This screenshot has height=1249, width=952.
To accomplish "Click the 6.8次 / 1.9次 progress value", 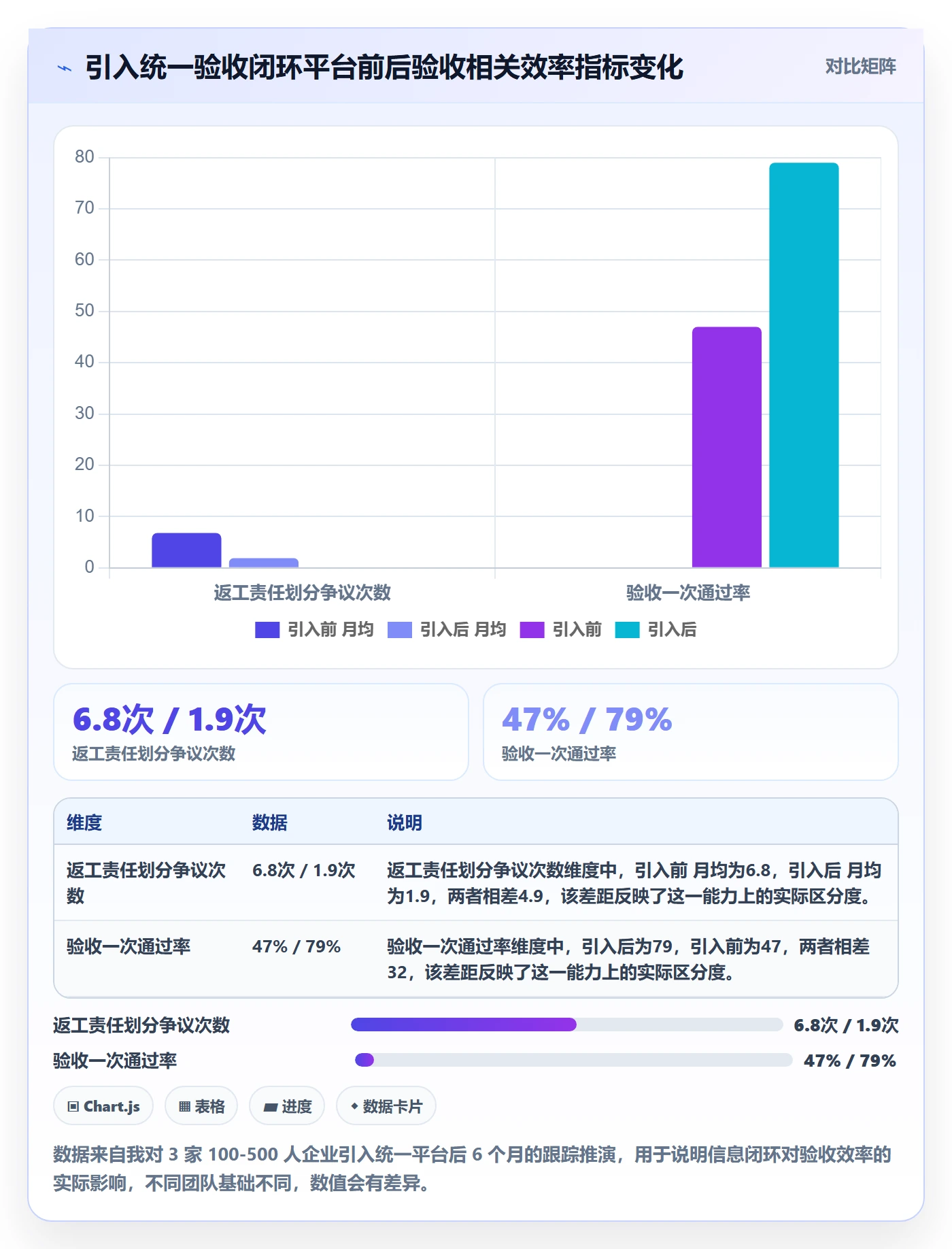I will point(846,1025).
